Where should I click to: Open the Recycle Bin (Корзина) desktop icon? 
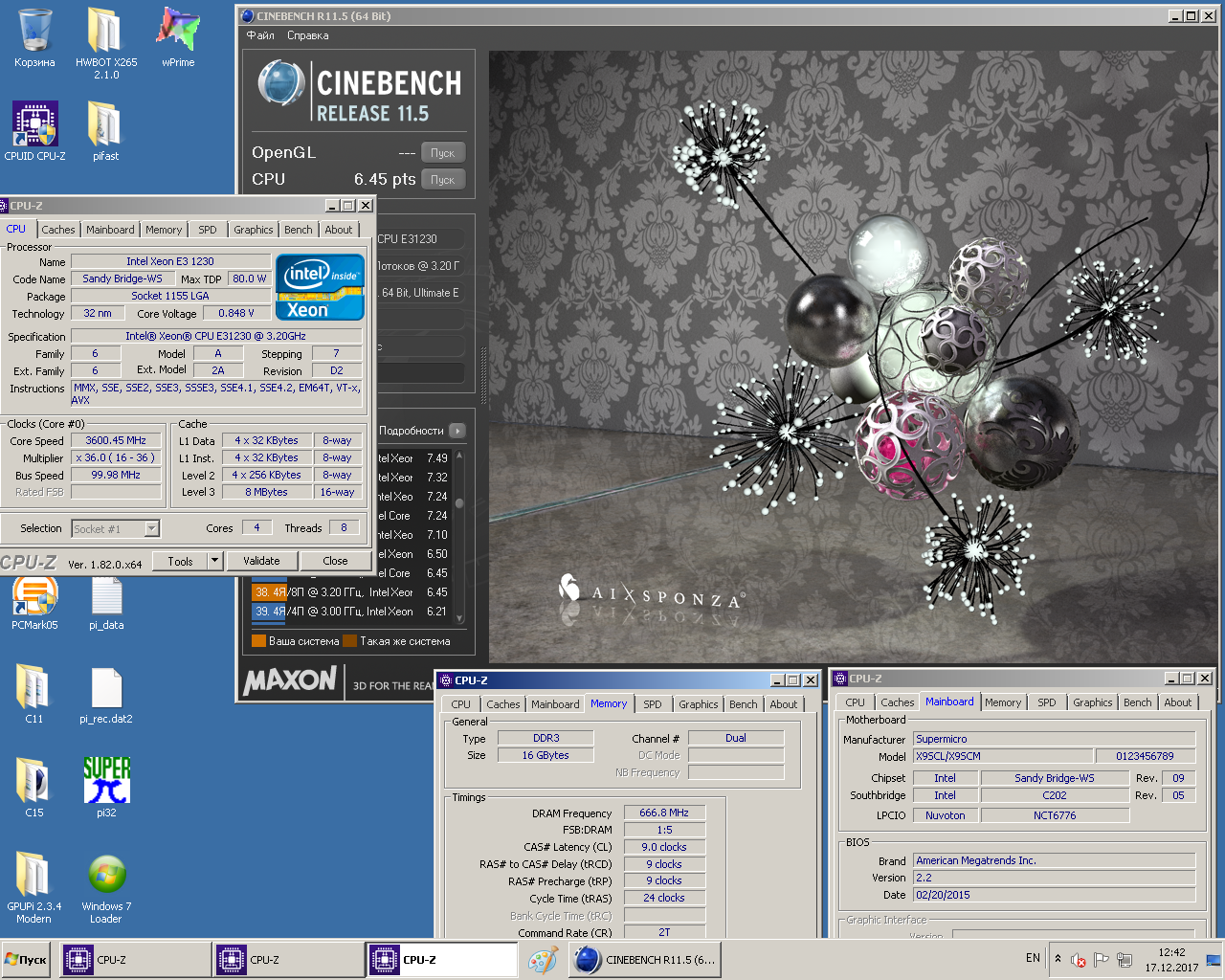34,38
